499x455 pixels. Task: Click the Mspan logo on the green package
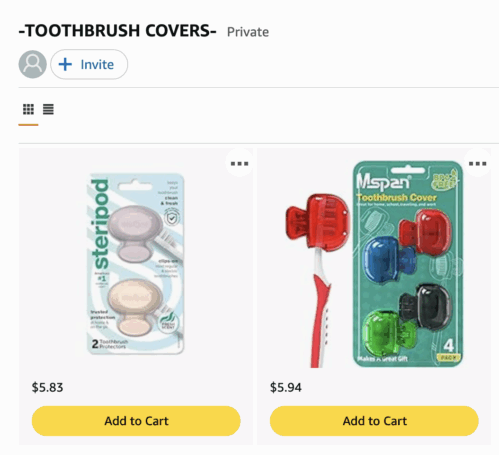383,181
